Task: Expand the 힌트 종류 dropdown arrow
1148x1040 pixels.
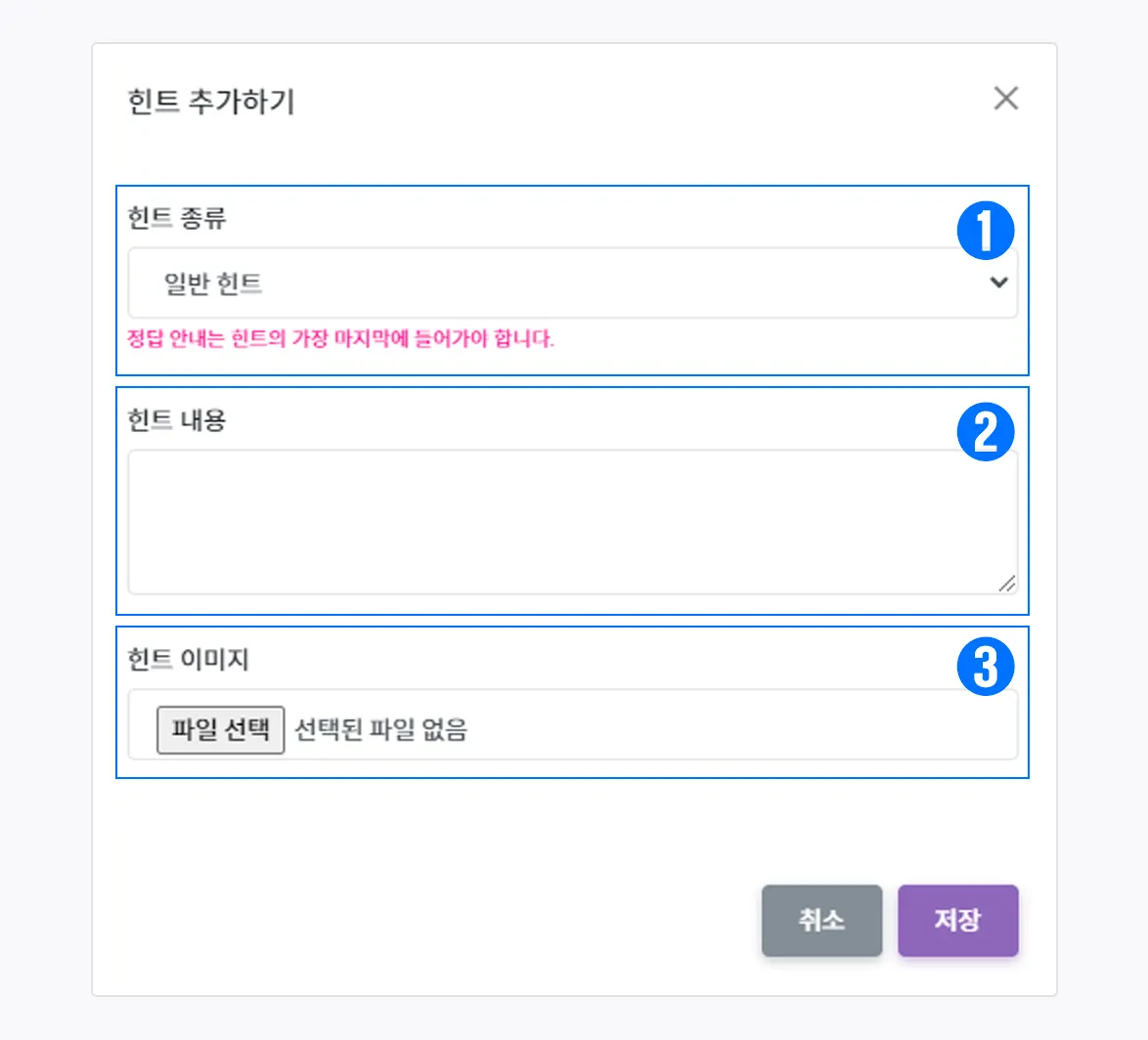Action: 998,282
